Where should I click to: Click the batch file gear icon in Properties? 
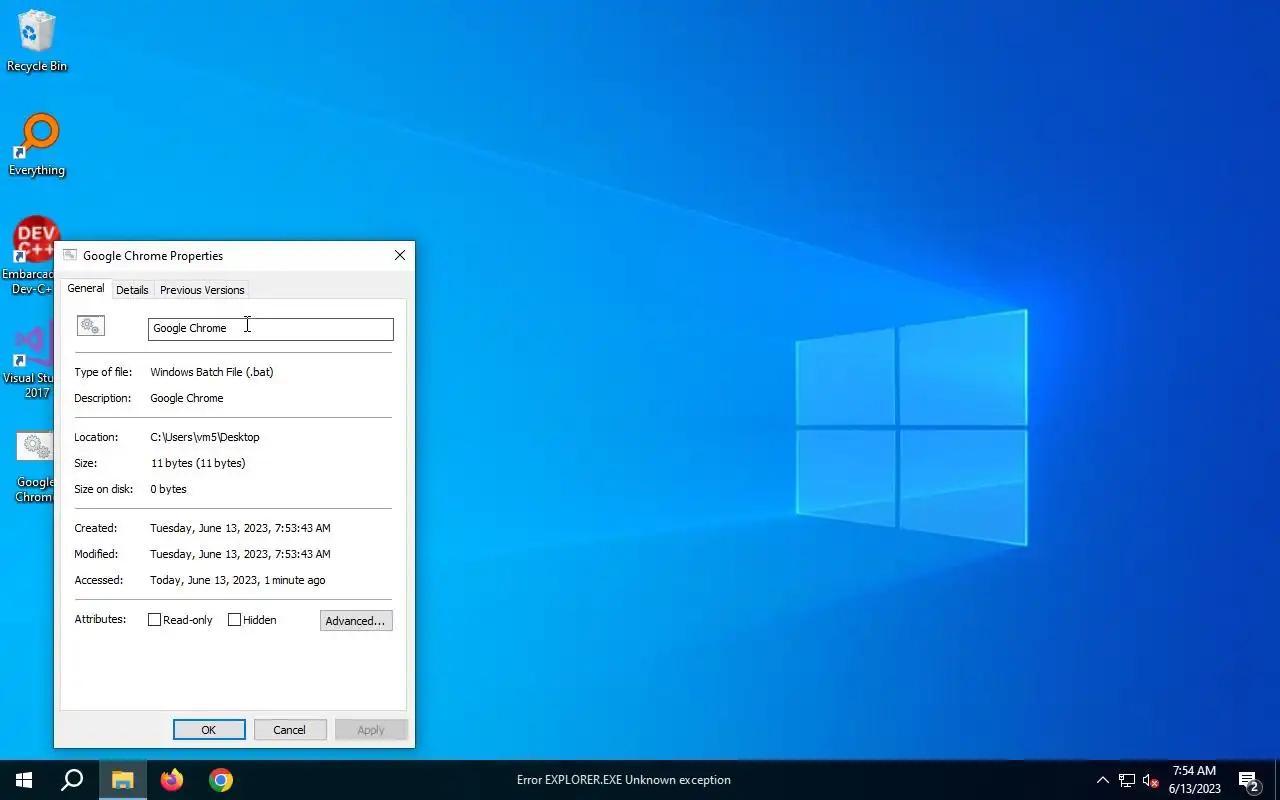[91, 326]
